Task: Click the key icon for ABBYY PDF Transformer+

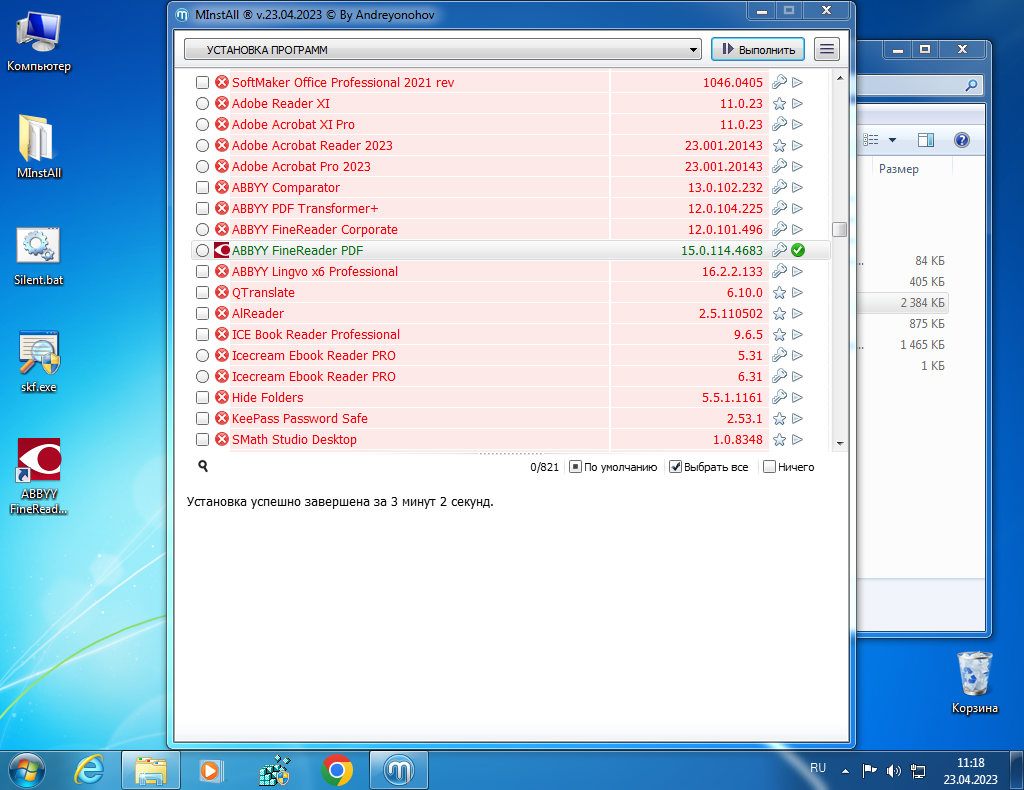Action: tap(779, 208)
